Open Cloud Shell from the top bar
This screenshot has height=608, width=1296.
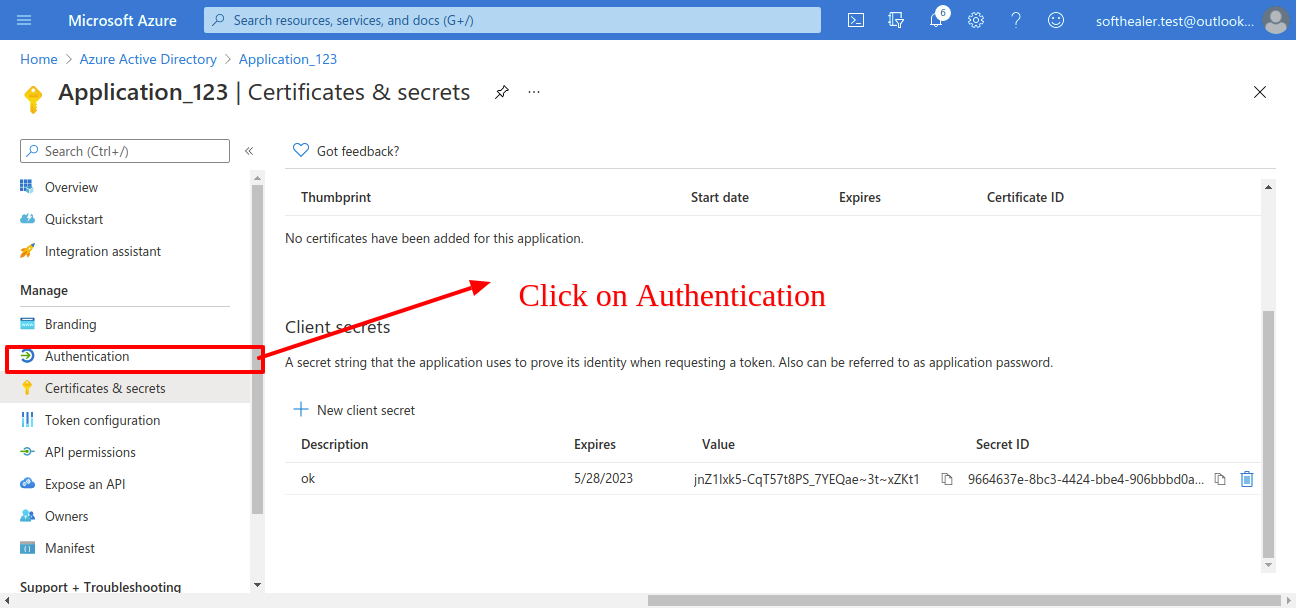856,20
